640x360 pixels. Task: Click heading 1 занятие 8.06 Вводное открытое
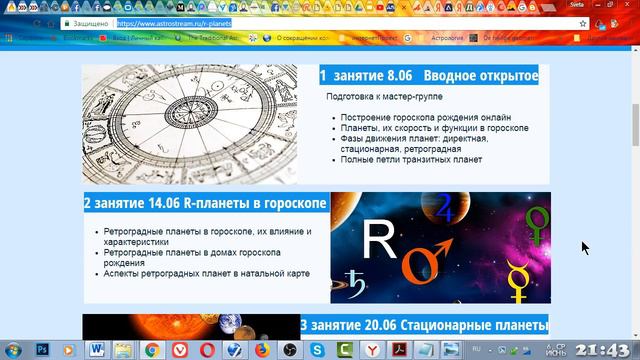coord(429,75)
